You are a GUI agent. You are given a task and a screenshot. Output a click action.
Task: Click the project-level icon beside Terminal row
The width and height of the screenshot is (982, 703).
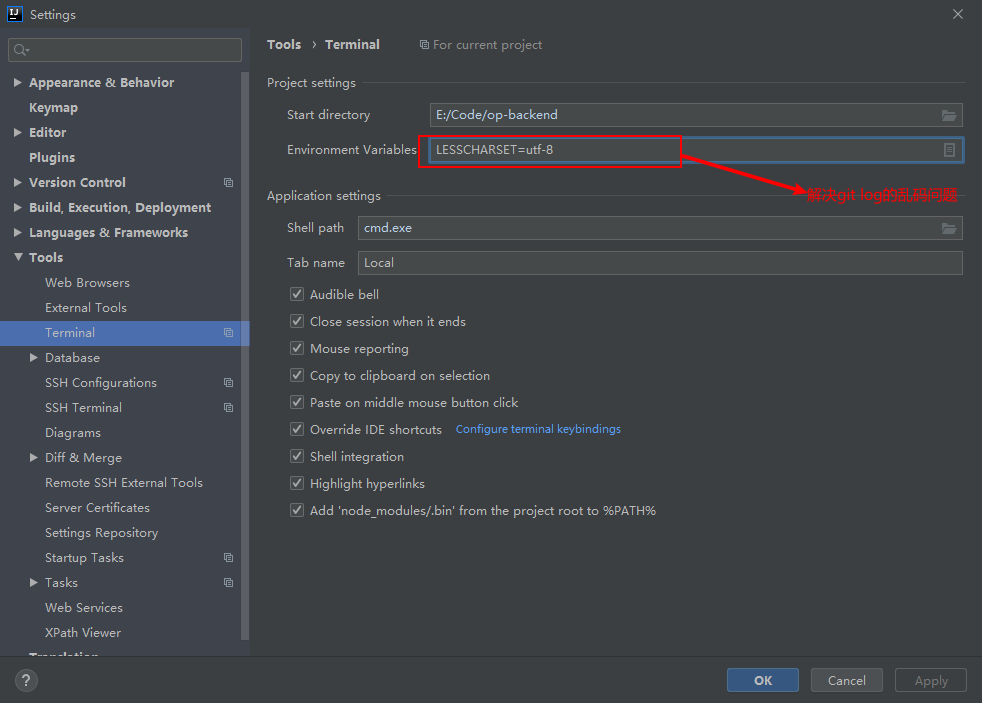(229, 333)
